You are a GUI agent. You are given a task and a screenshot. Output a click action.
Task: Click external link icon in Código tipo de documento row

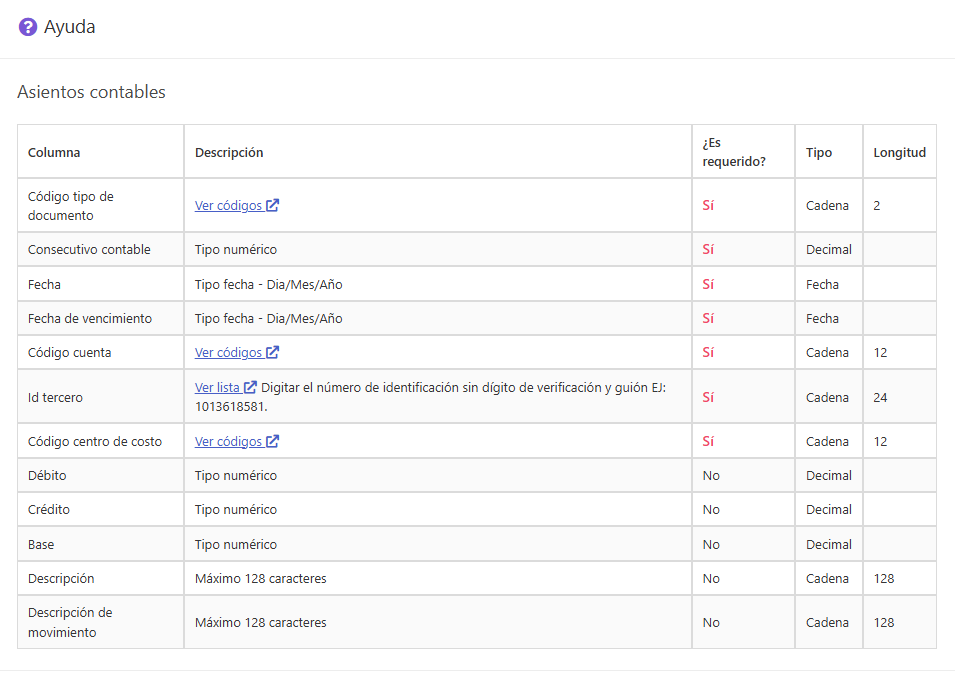(272, 205)
